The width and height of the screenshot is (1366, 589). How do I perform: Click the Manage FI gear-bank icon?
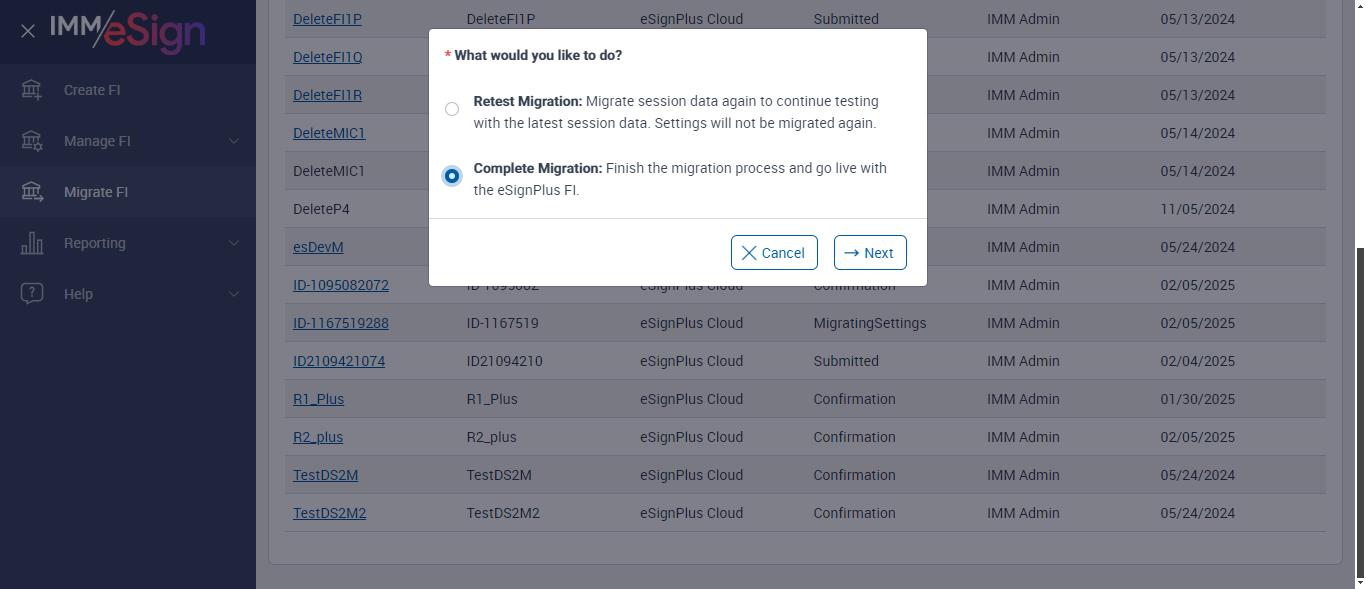click(x=32, y=141)
